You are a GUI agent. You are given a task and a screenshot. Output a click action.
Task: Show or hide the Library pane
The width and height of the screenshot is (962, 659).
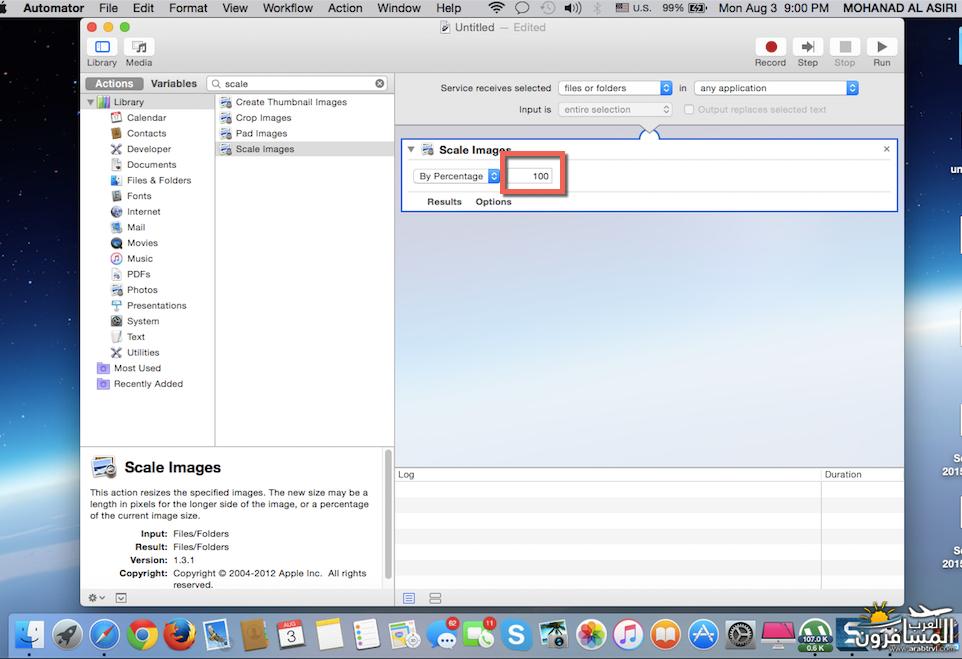tap(102, 47)
